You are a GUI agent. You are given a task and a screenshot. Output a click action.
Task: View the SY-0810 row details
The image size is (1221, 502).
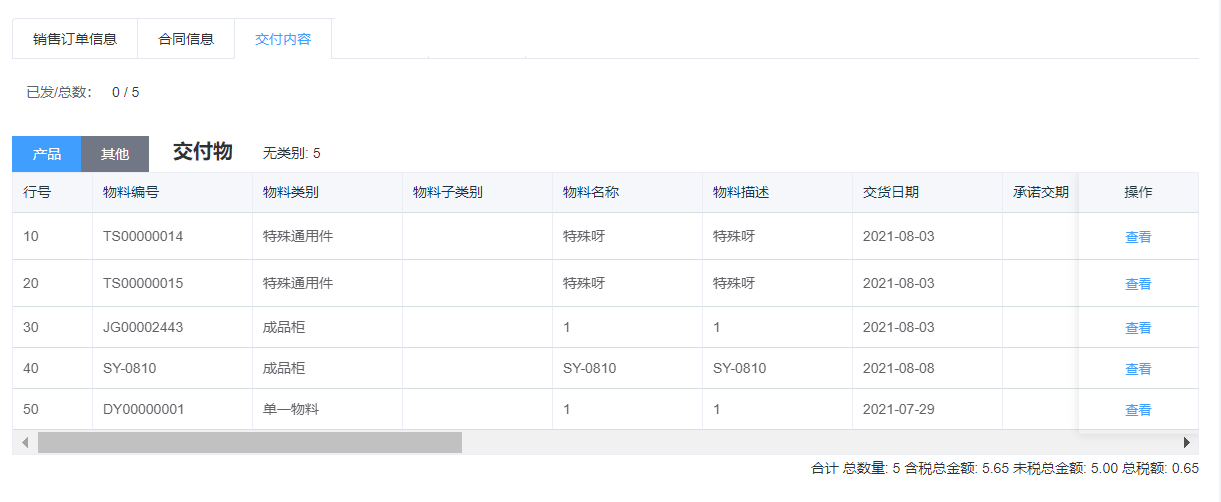[x=1138, y=369]
